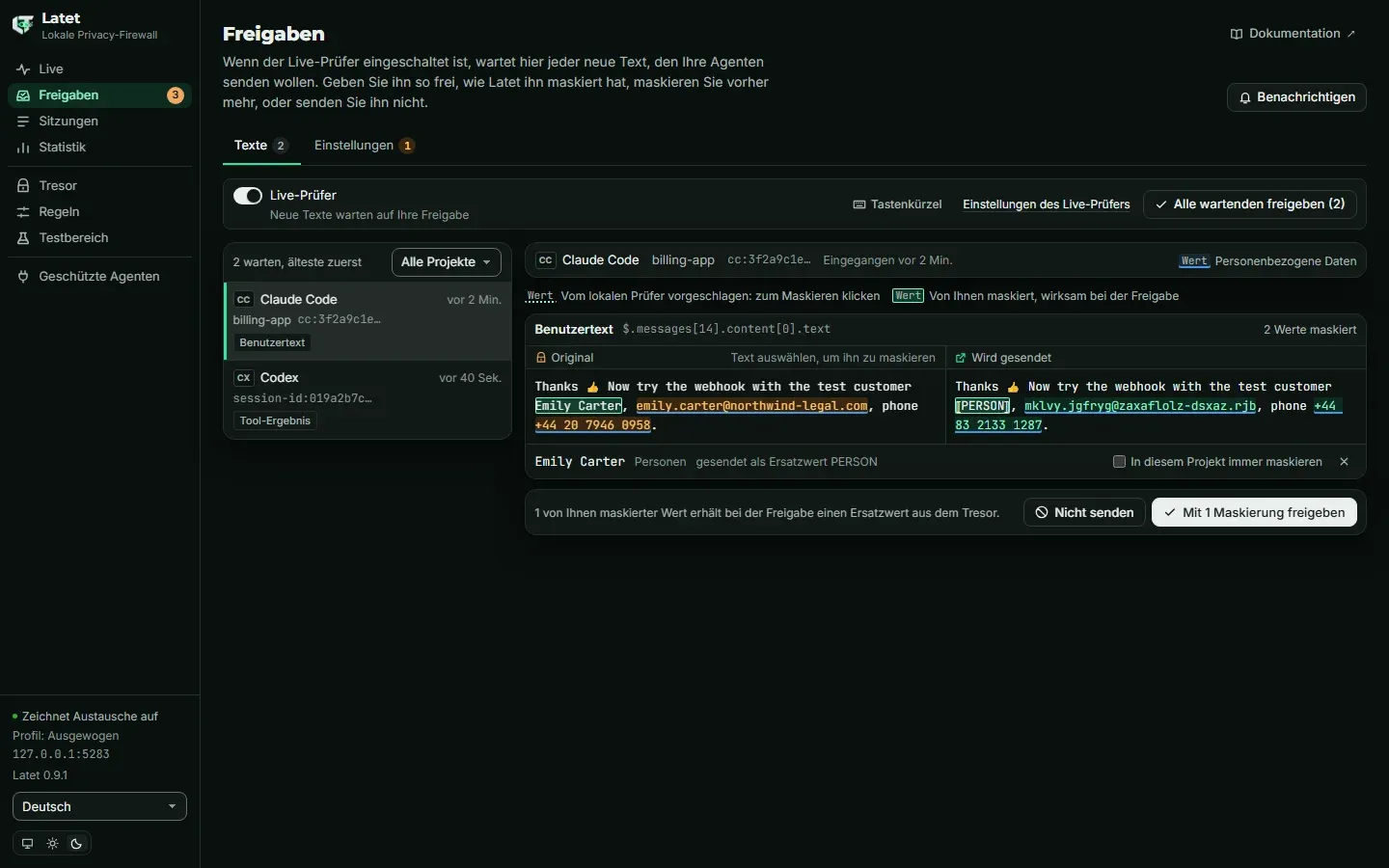Viewport: 1389px width, 868px height.
Task: Click Mit 1 Maskierung freigeben
Action: (x=1254, y=513)
